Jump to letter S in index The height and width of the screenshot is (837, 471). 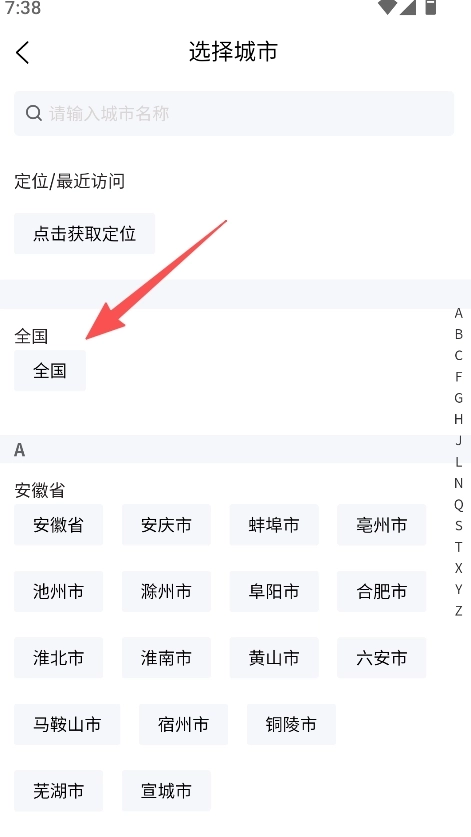point(458,525)
